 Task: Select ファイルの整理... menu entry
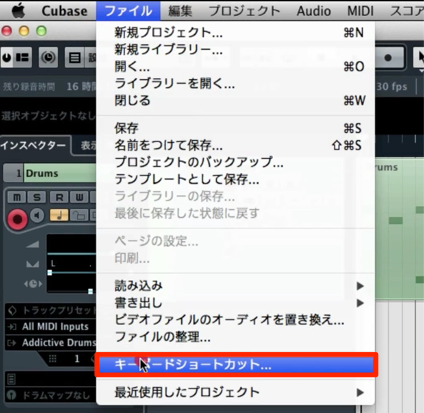[235, 337]
